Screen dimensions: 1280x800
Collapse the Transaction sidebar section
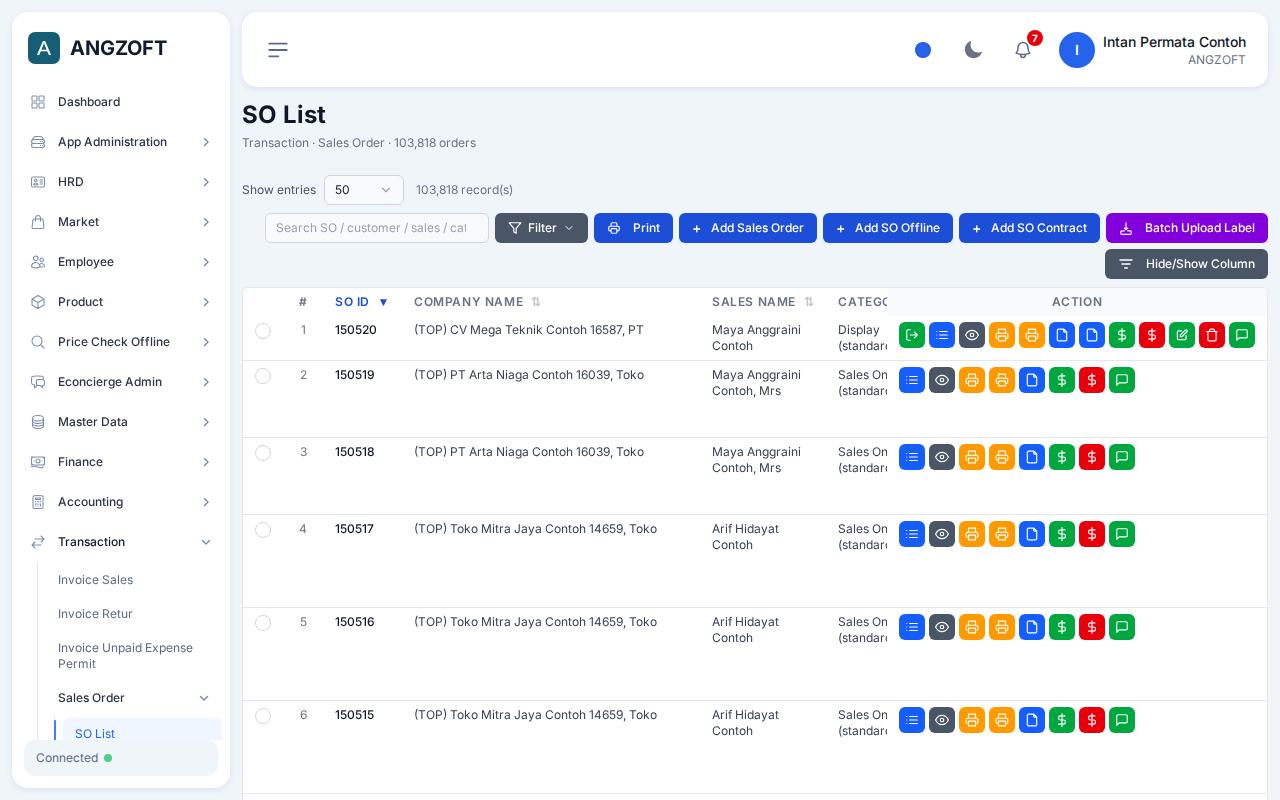tap(121, 542)
